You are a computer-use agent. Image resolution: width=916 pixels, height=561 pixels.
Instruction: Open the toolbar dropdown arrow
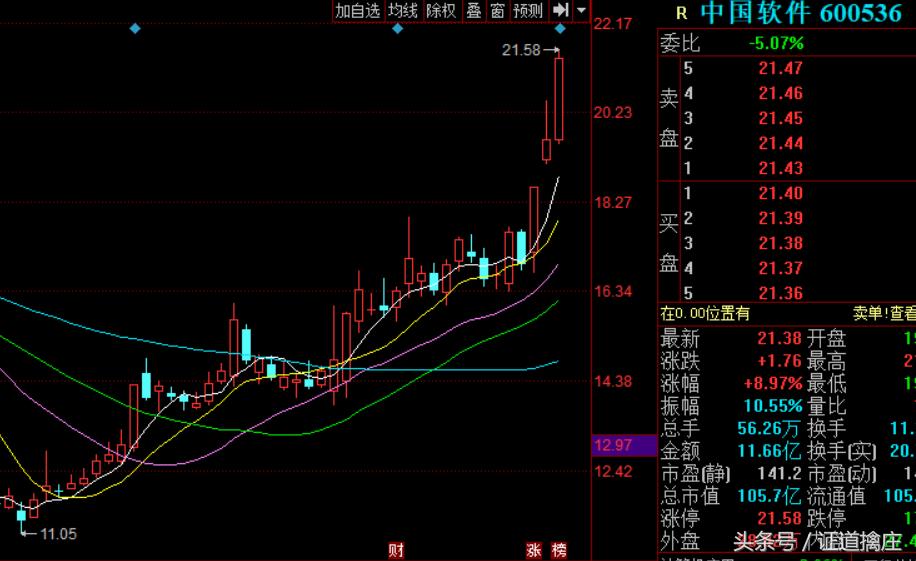click(581, 10)
